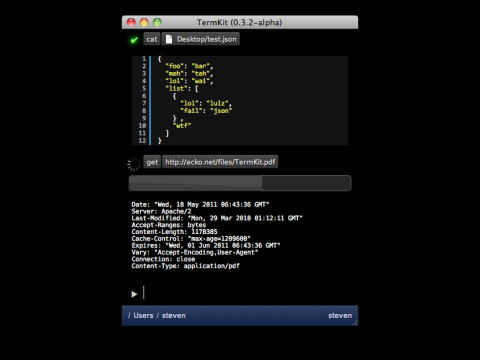Click the prompt arrow icon
Image resolution: width=480 pixels, height=360 pixels.
(x=134, y=294)
